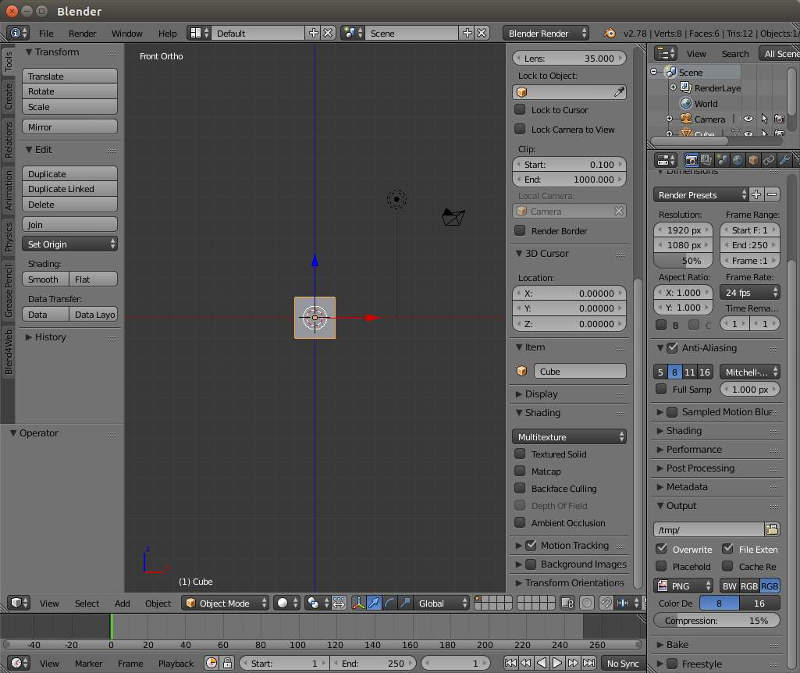Click the Translate button

click(70, 76)
